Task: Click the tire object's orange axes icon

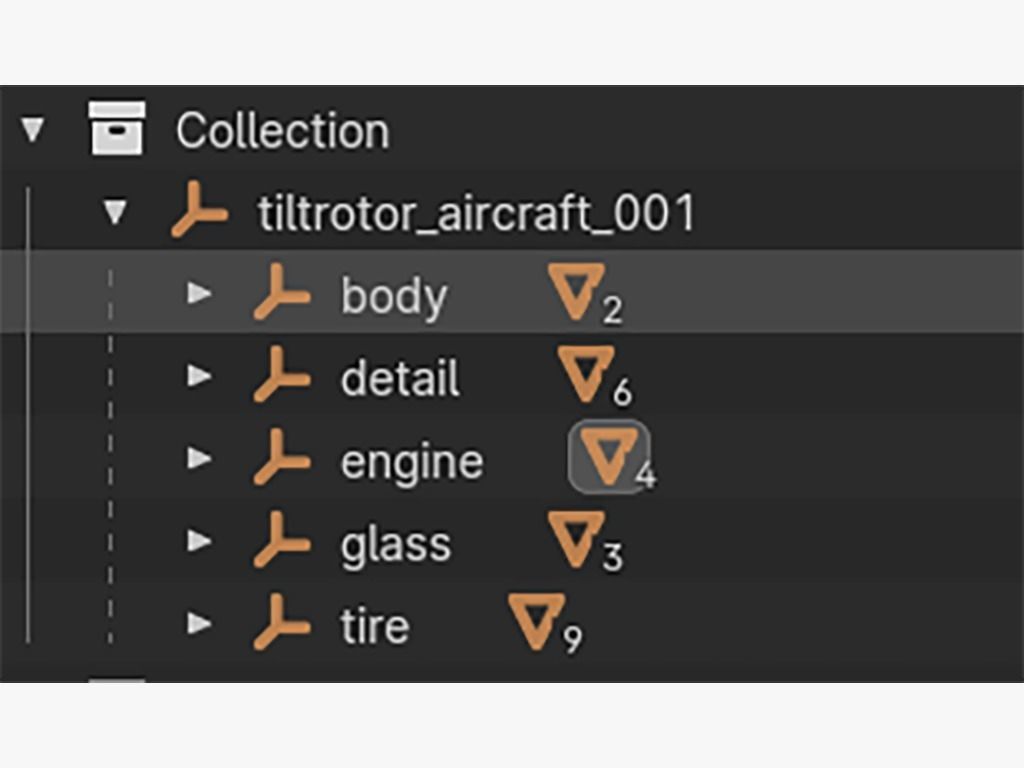Action: (x=282, y=625)
